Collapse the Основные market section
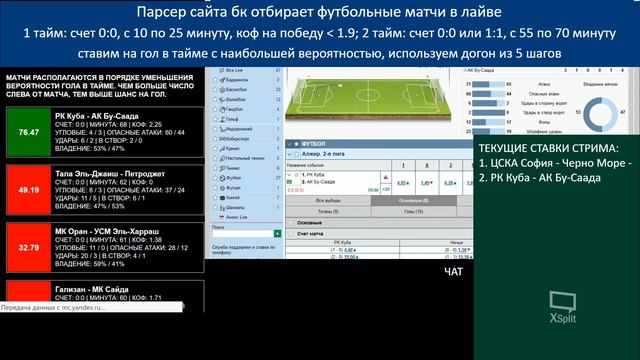This screenshot has height=360, width=640. pos(291,223)
